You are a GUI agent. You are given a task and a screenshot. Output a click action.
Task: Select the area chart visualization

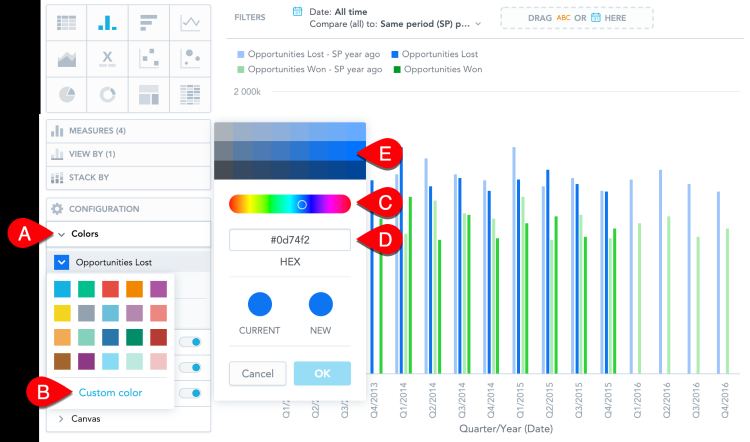[x=68, y=59]
